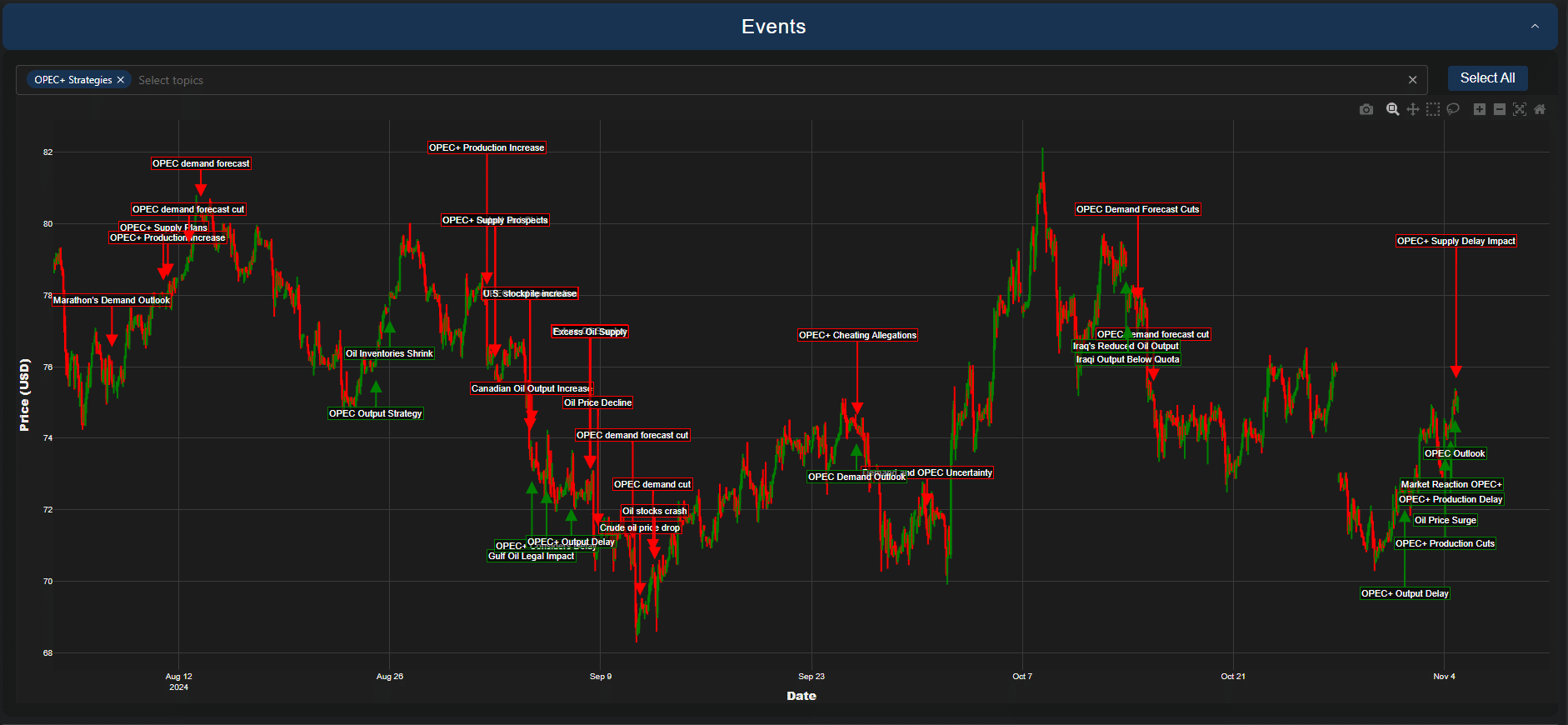Click the OPEC+ Cheating Allegations annotation

tap(857, 335)
